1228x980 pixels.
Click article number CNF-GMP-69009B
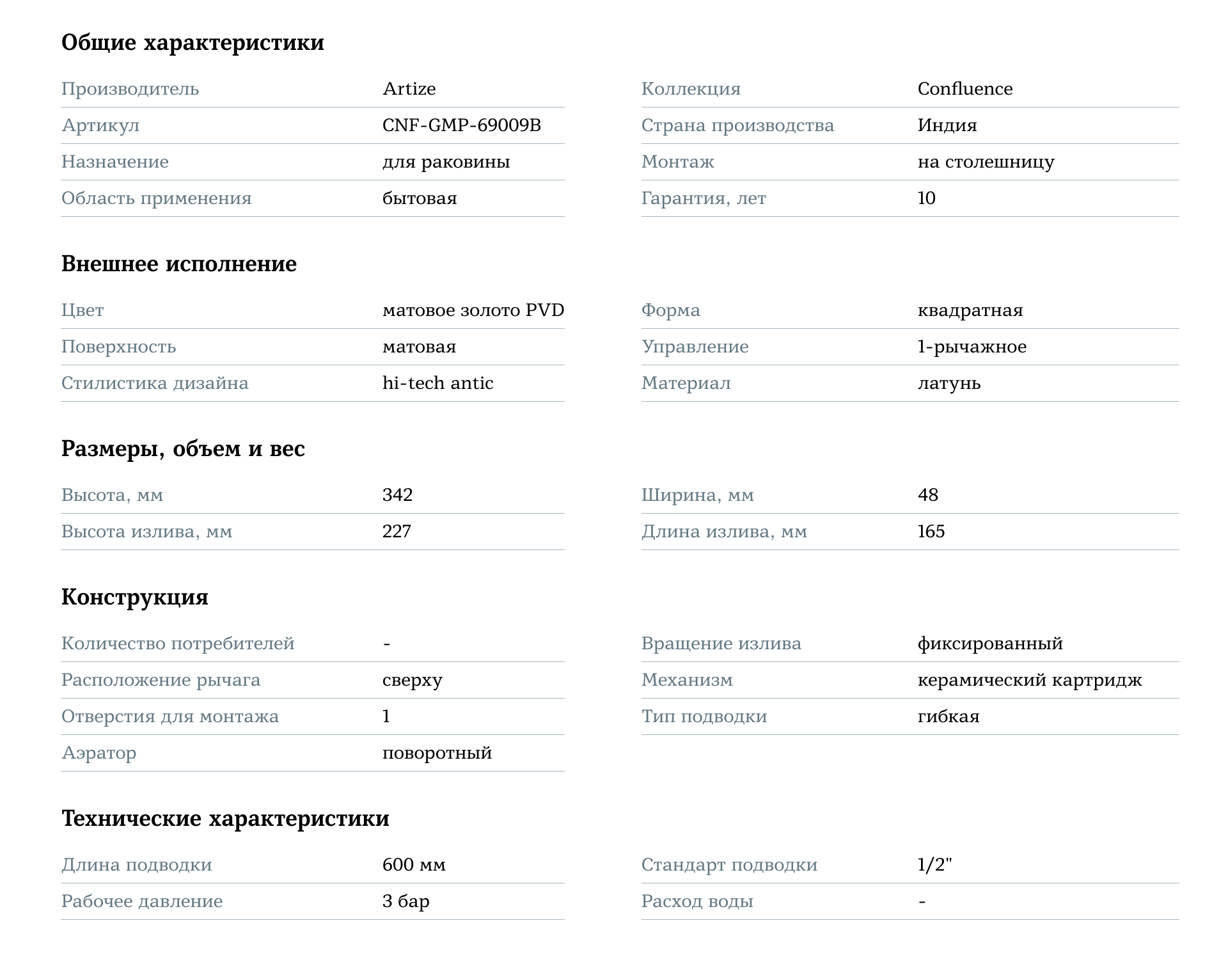coord(461,125)
